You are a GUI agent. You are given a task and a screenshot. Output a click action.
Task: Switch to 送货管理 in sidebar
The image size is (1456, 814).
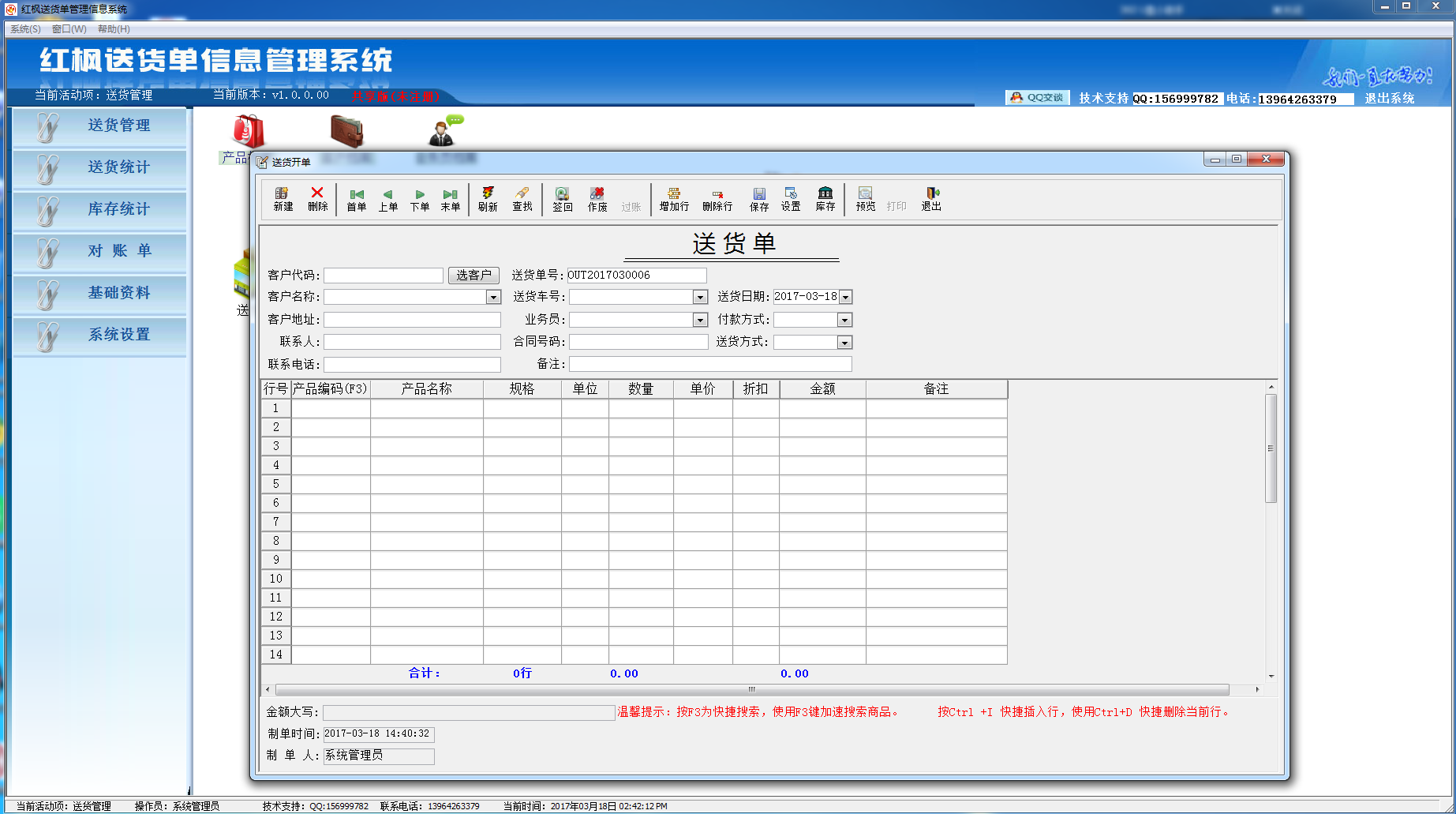coord(99,126)
